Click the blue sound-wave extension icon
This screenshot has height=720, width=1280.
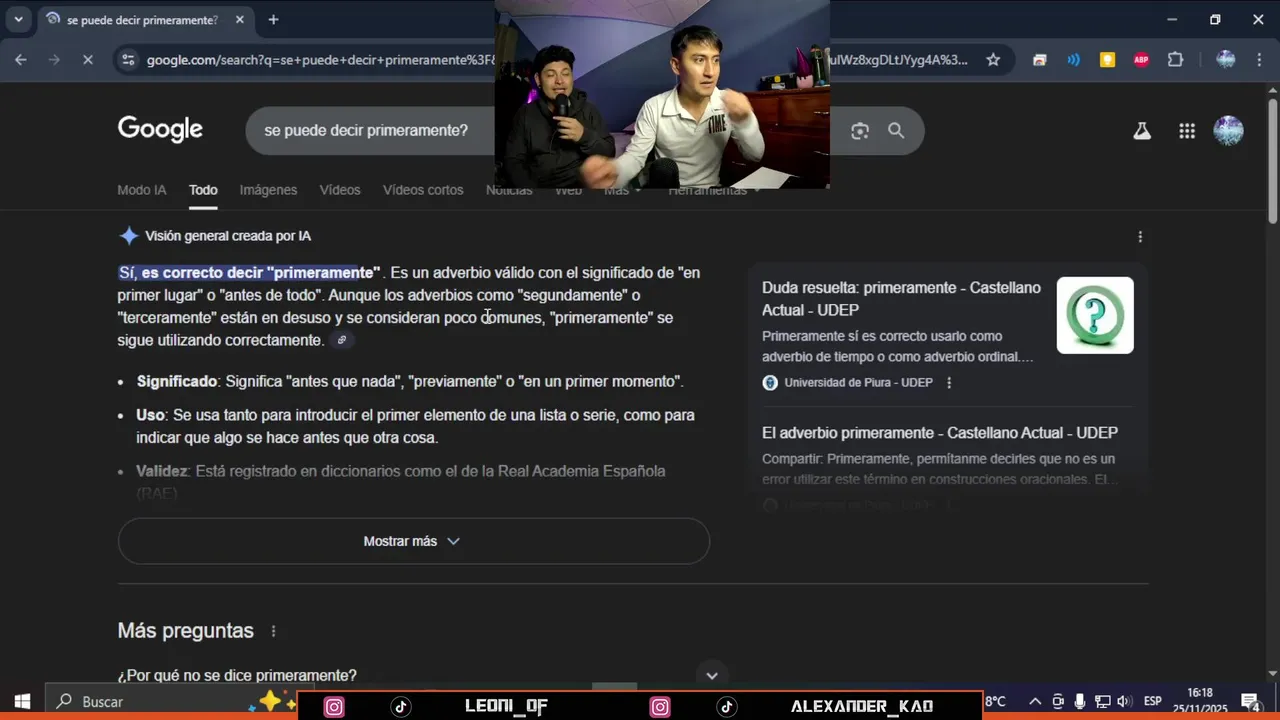tap(1073, 60)
